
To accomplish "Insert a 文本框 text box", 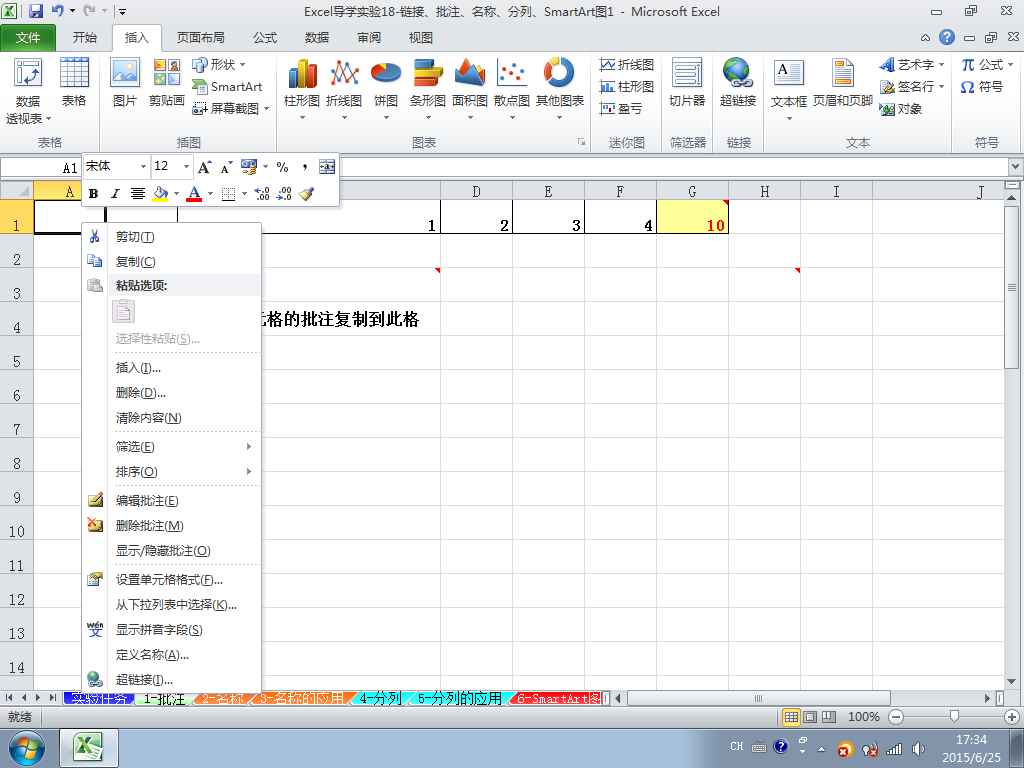I will [788, 90].
